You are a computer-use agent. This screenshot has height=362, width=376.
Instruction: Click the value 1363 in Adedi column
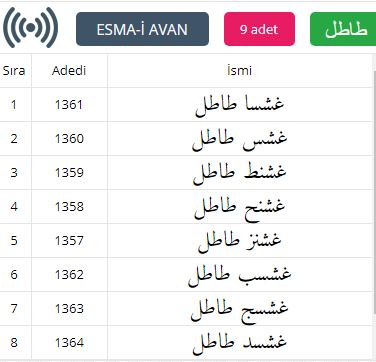69,309
